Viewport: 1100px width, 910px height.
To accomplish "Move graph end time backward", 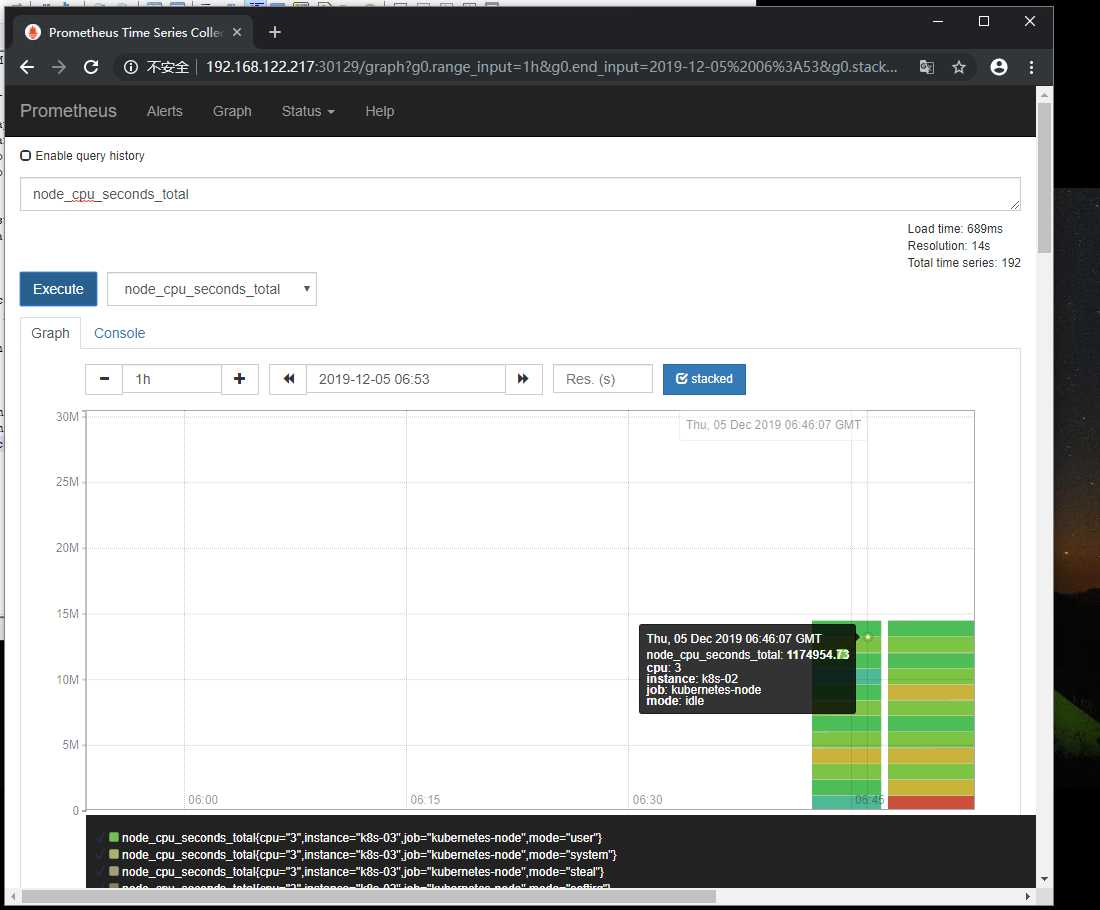I will (288, 379).
